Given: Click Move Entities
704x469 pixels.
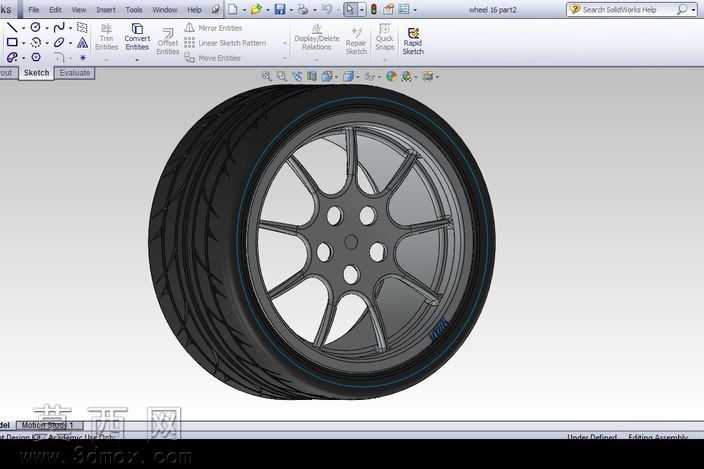Looking at the screenshot, I should tap(213, 58).
